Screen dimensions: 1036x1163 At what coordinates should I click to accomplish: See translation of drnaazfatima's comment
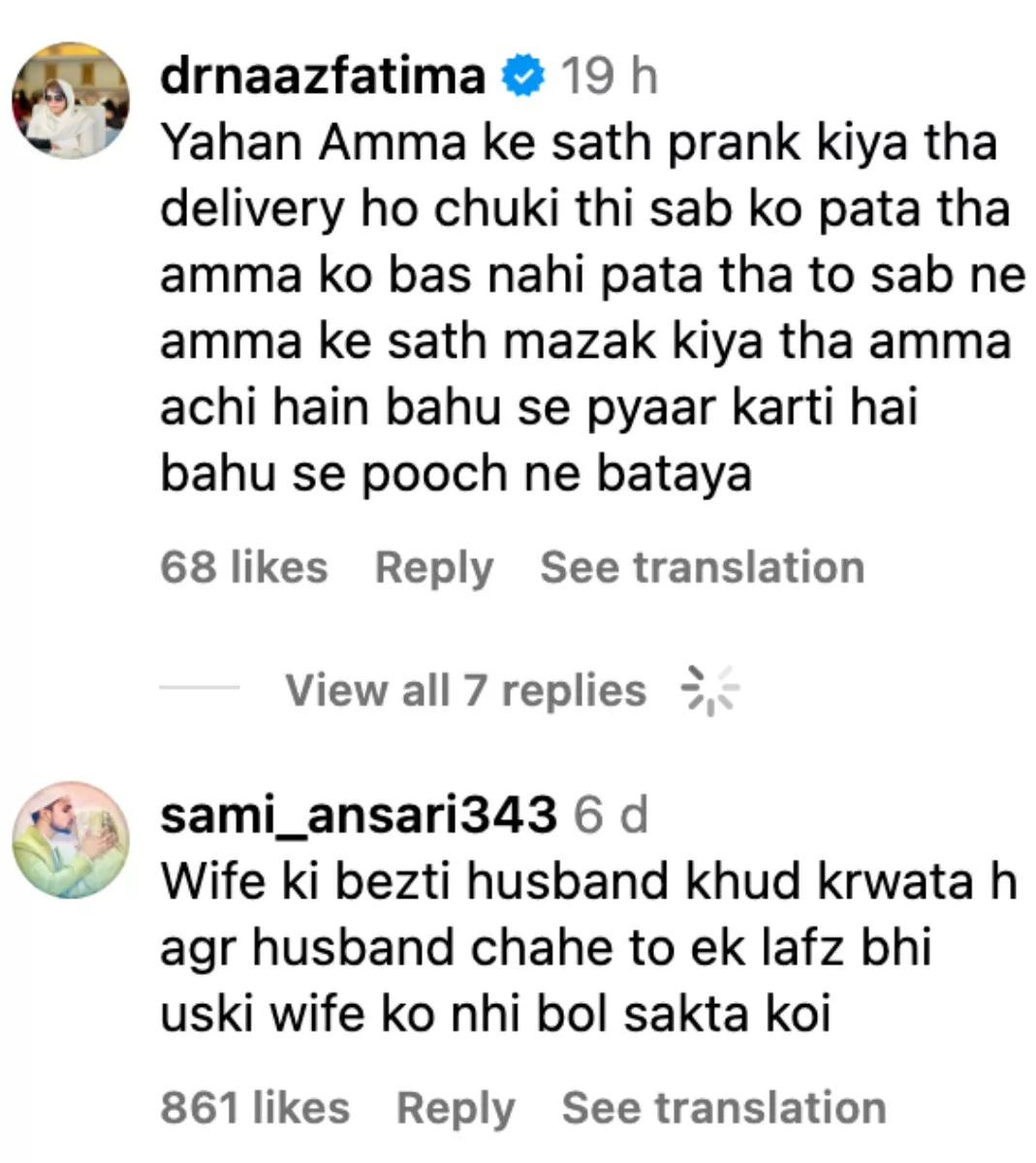(x=703, y=567)
